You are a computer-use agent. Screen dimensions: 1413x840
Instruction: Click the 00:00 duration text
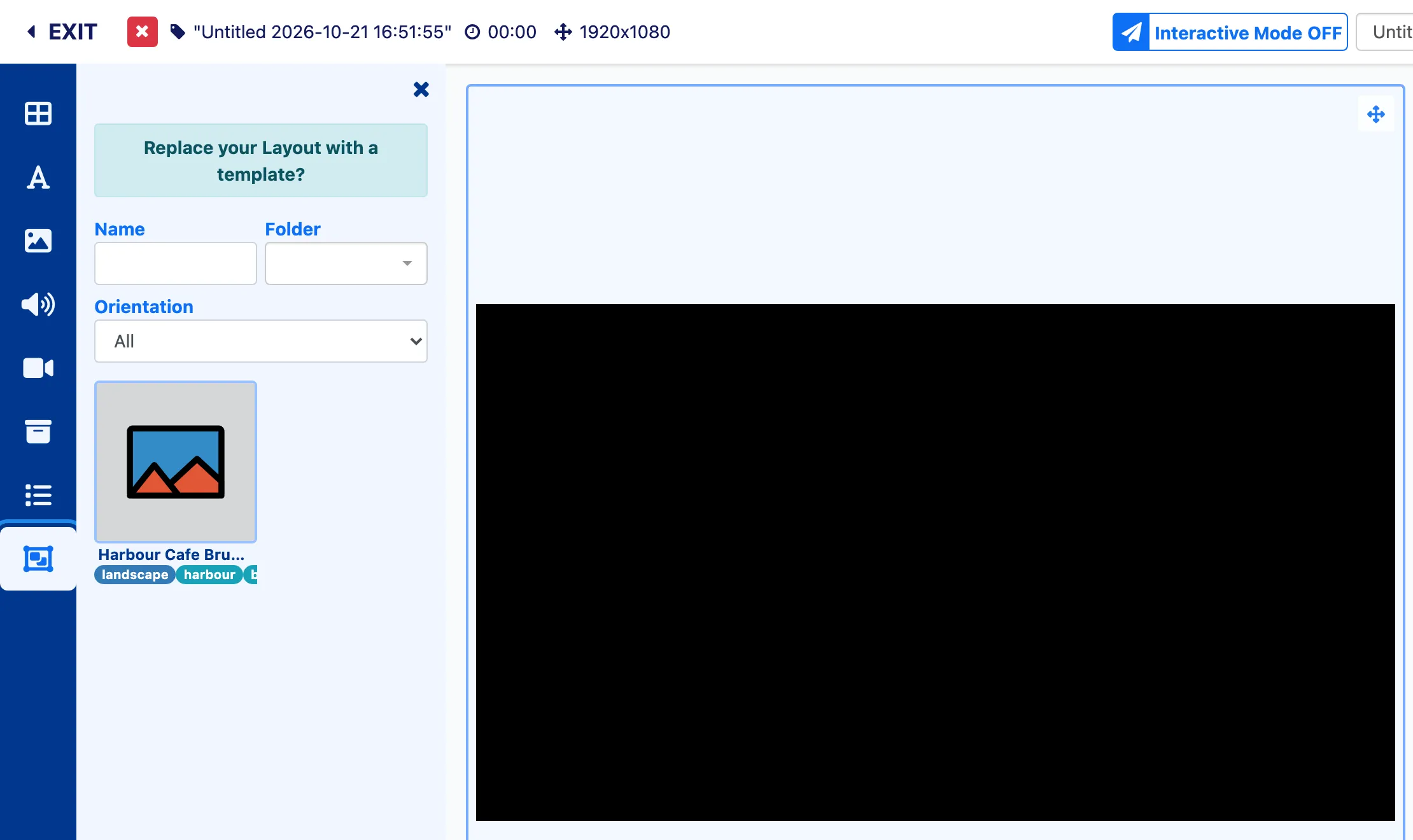click(512, 32)
